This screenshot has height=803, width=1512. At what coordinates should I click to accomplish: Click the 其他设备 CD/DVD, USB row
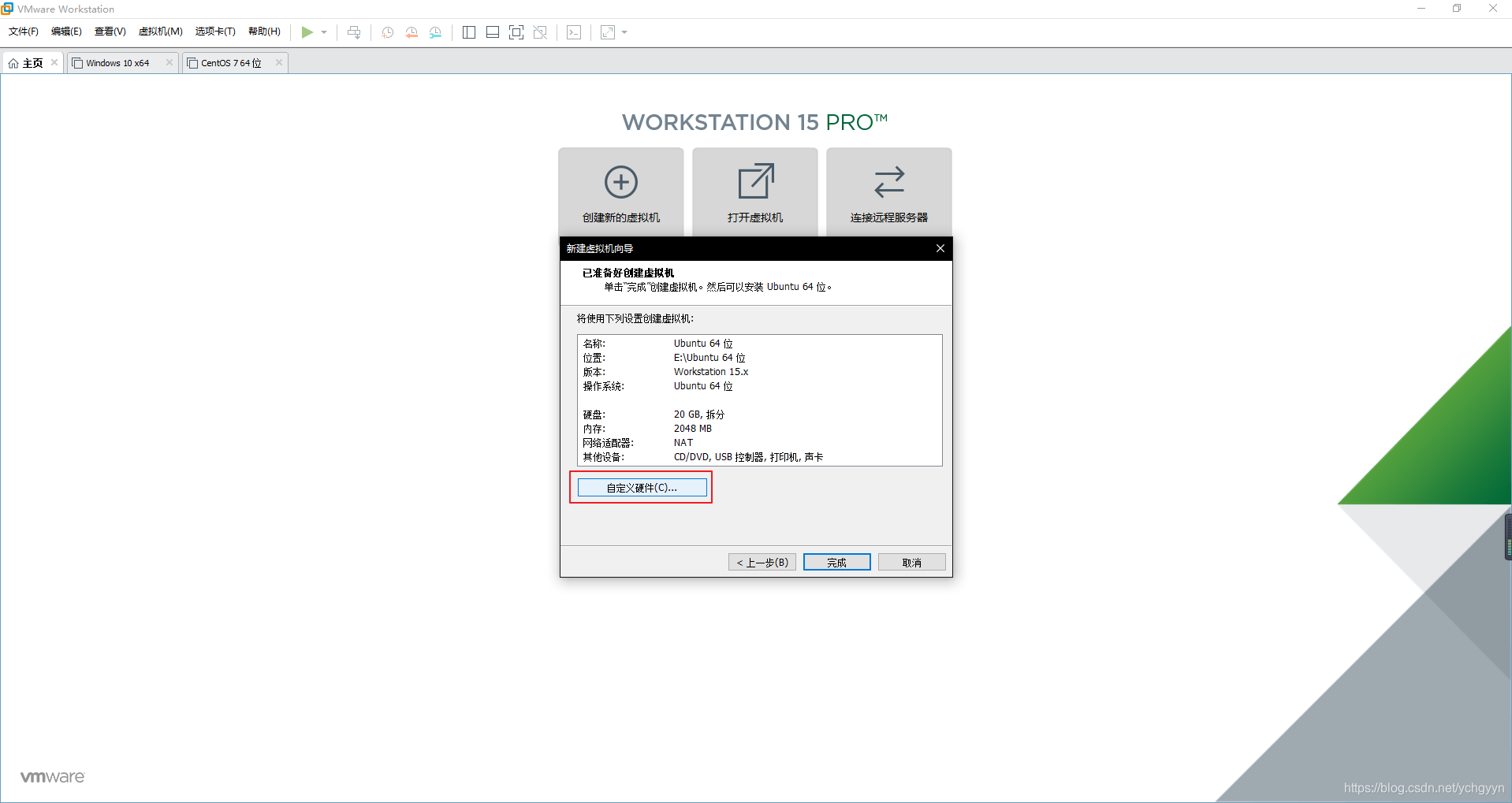click(x=759, y=457)
